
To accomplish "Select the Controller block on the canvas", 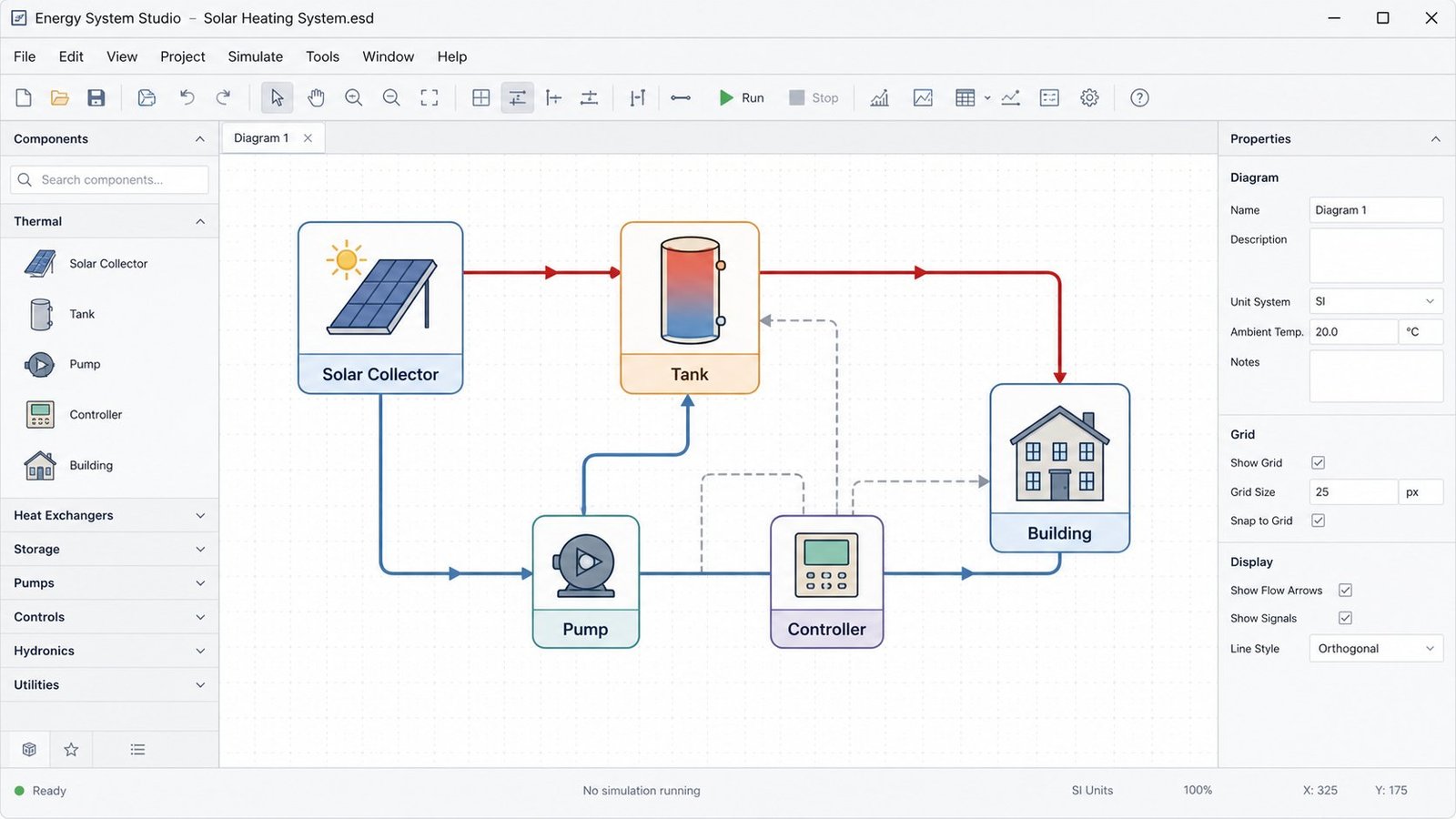I will point(826,581).
